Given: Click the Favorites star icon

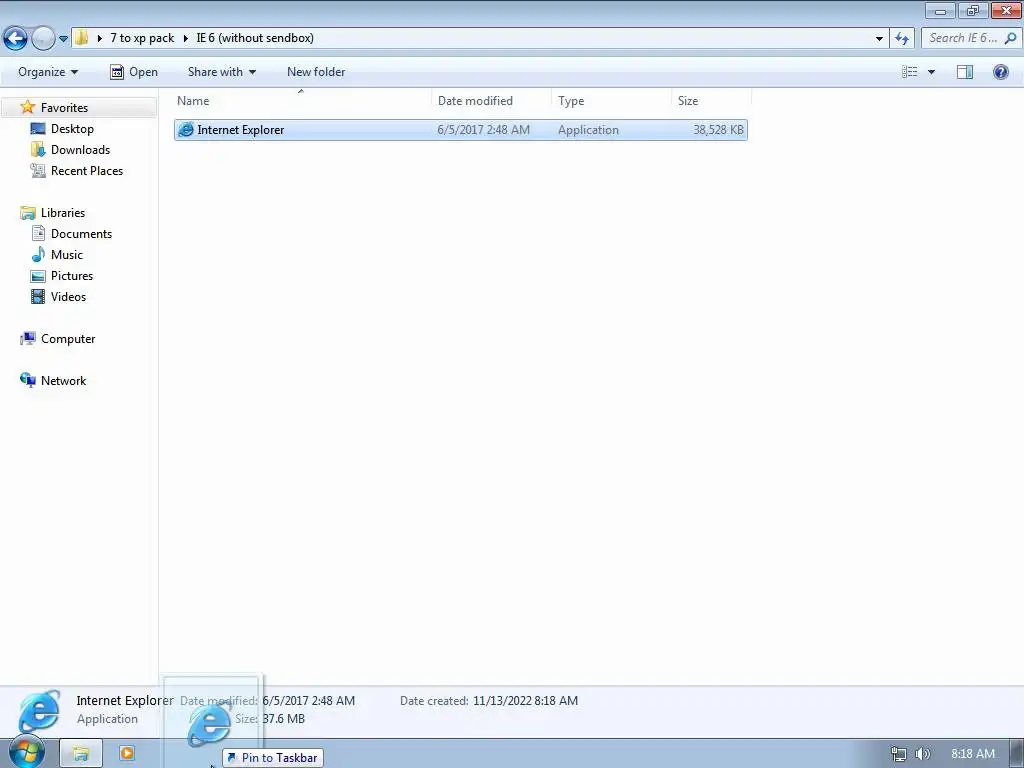Looking at the screenshot, I should pyautogui.click(x=27, y=107).
